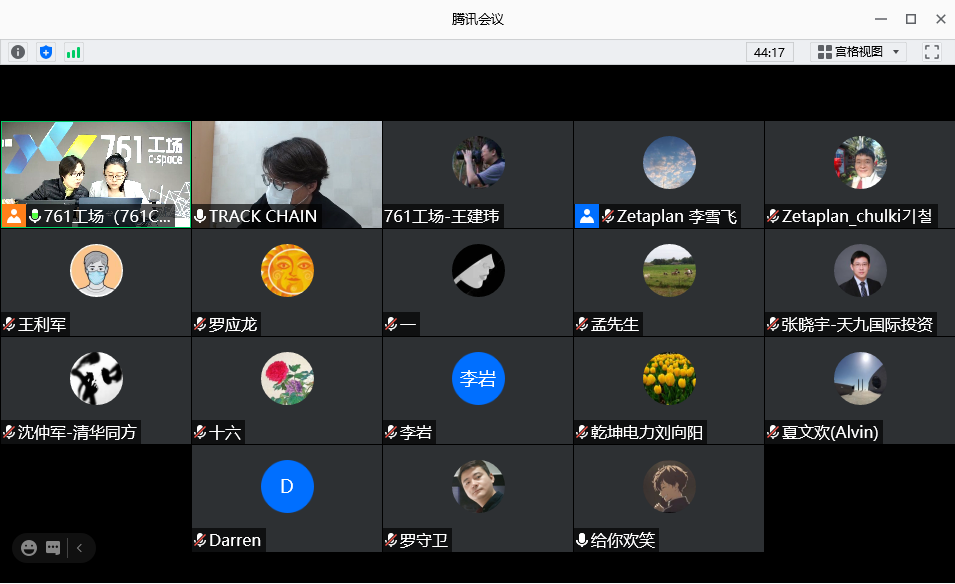The width and height of the screenshot is (955, 584).
Task: Collapse floating toolbar with left chevron
Action: [x=79, y=548]
